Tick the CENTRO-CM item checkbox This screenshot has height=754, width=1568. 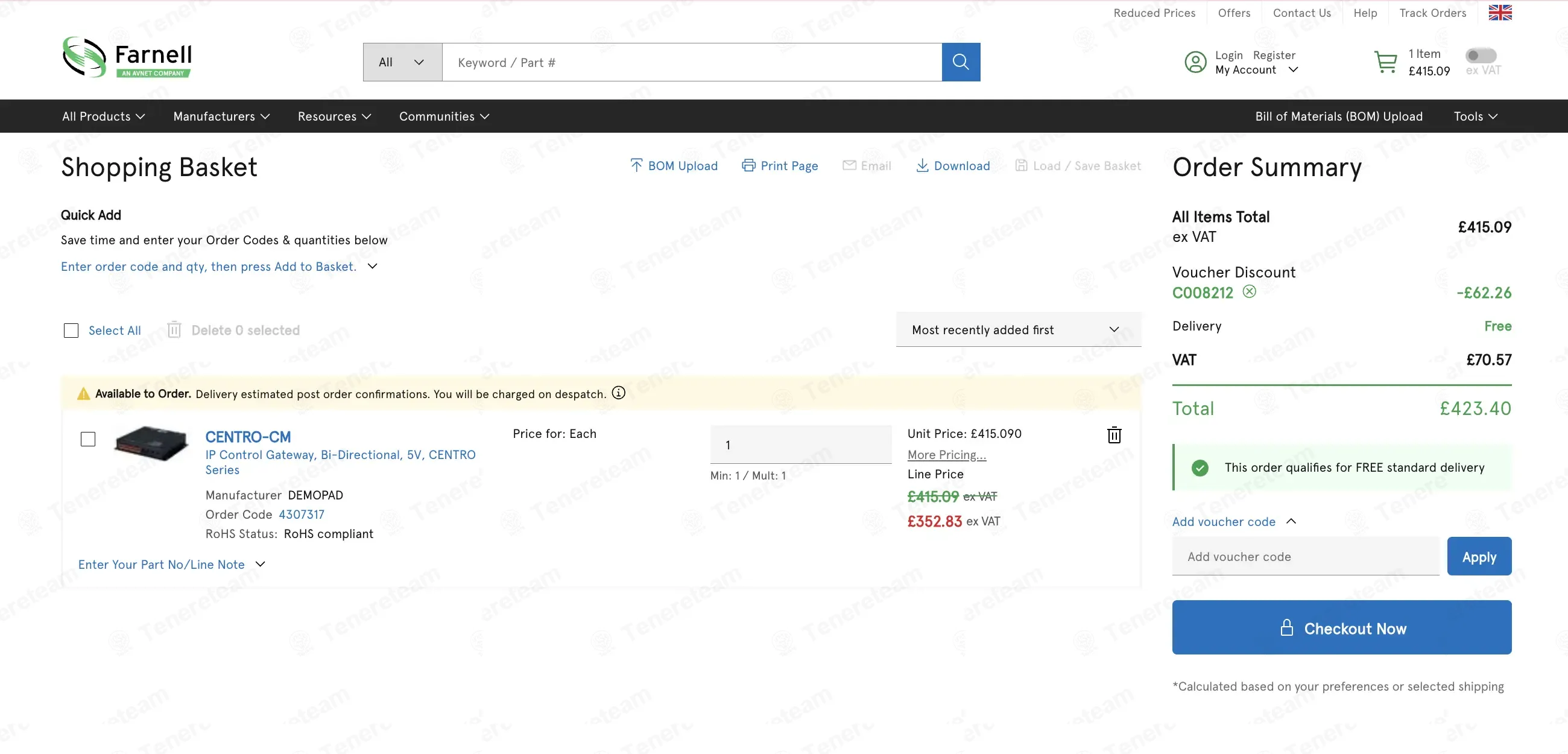point(88,439)
